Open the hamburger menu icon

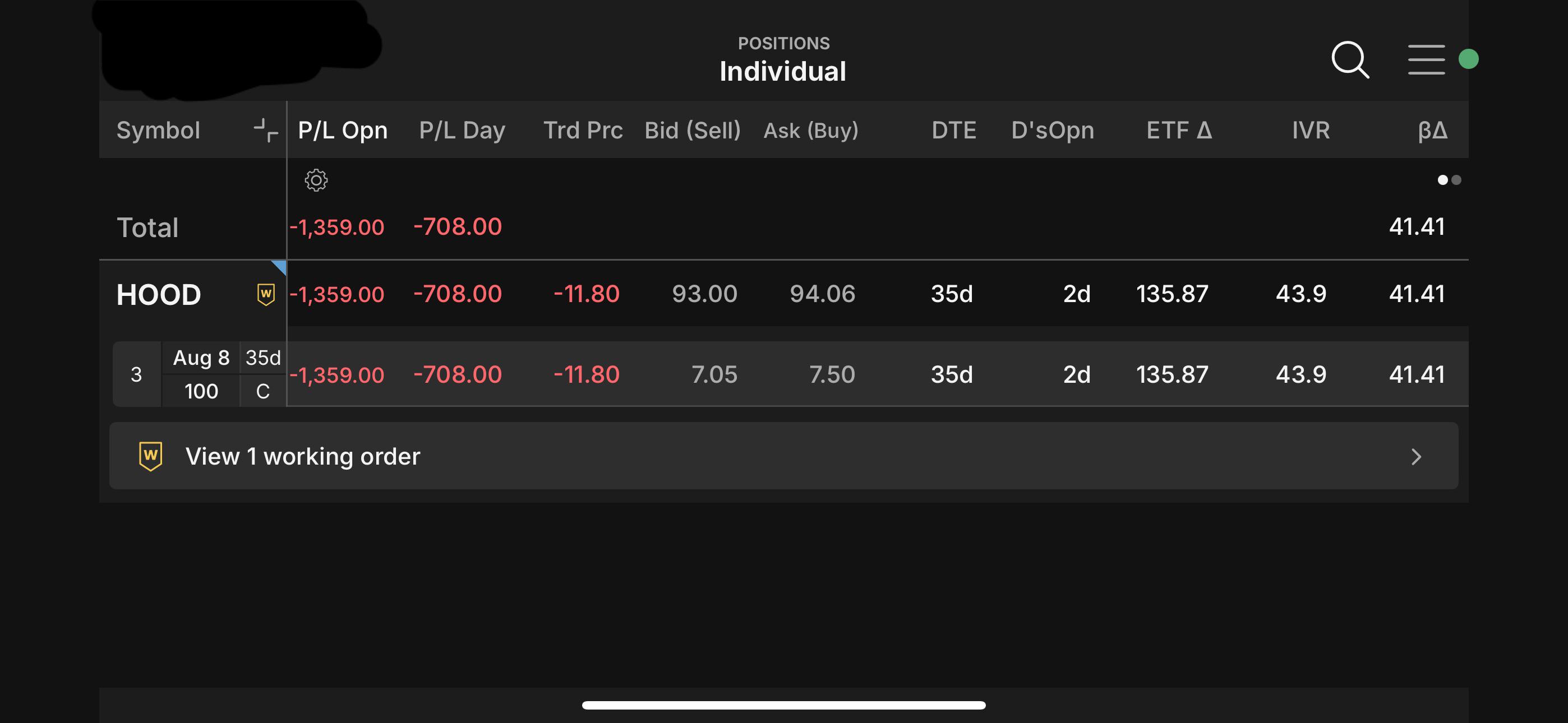coord(1426,59)
